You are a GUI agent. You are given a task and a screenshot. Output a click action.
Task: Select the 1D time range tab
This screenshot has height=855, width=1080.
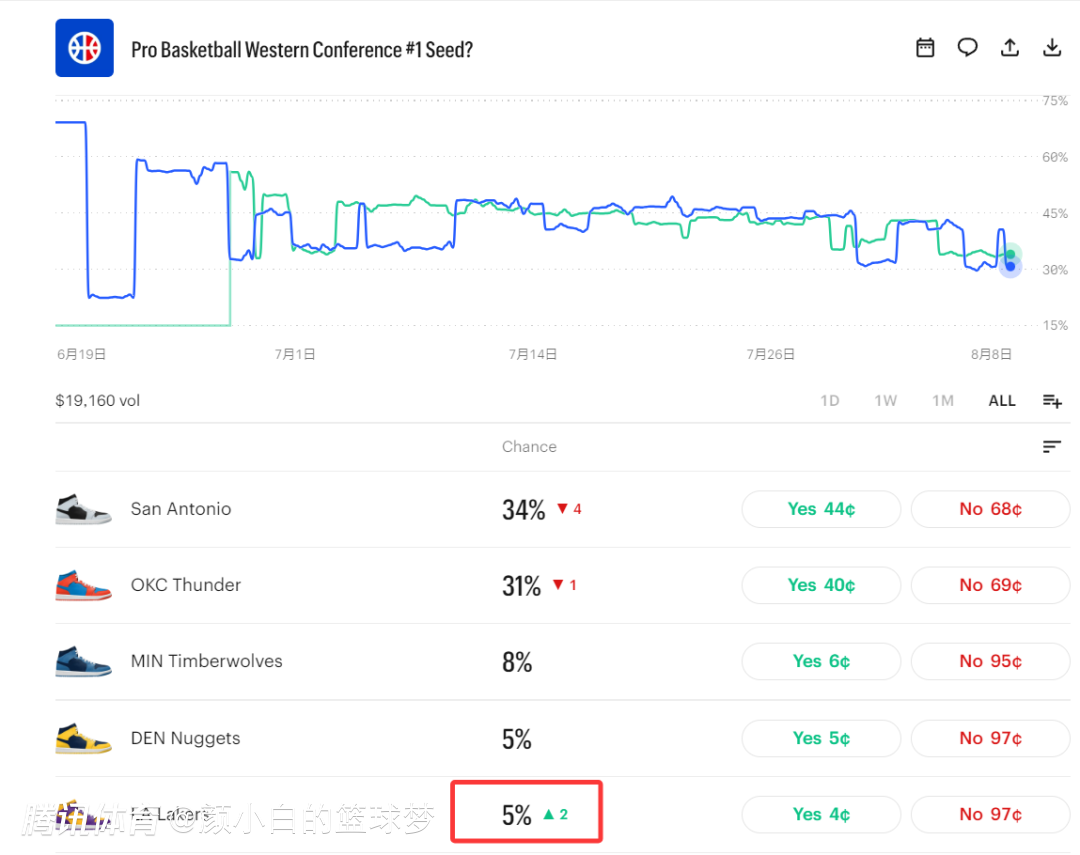point(829,400)
